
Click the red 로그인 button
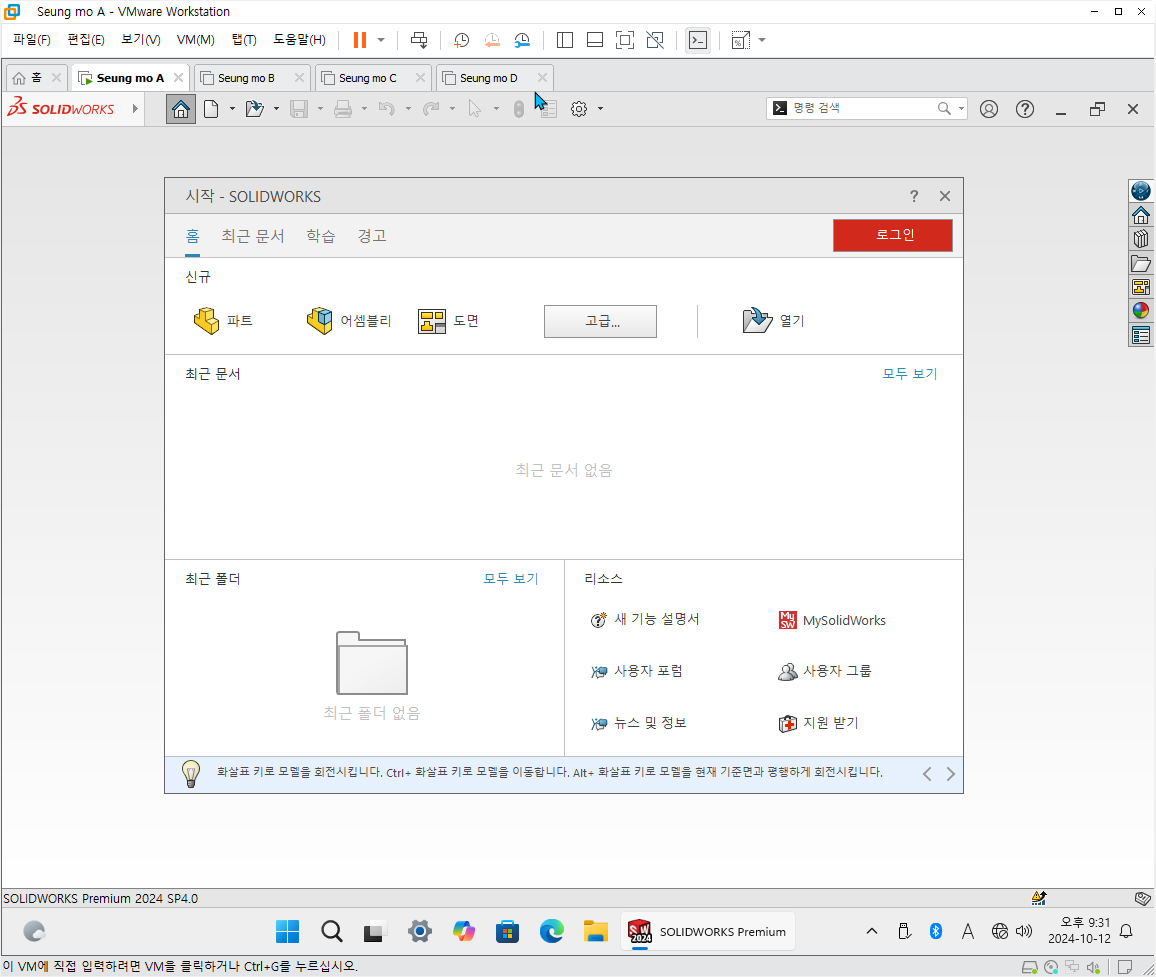tap(893, 235)
